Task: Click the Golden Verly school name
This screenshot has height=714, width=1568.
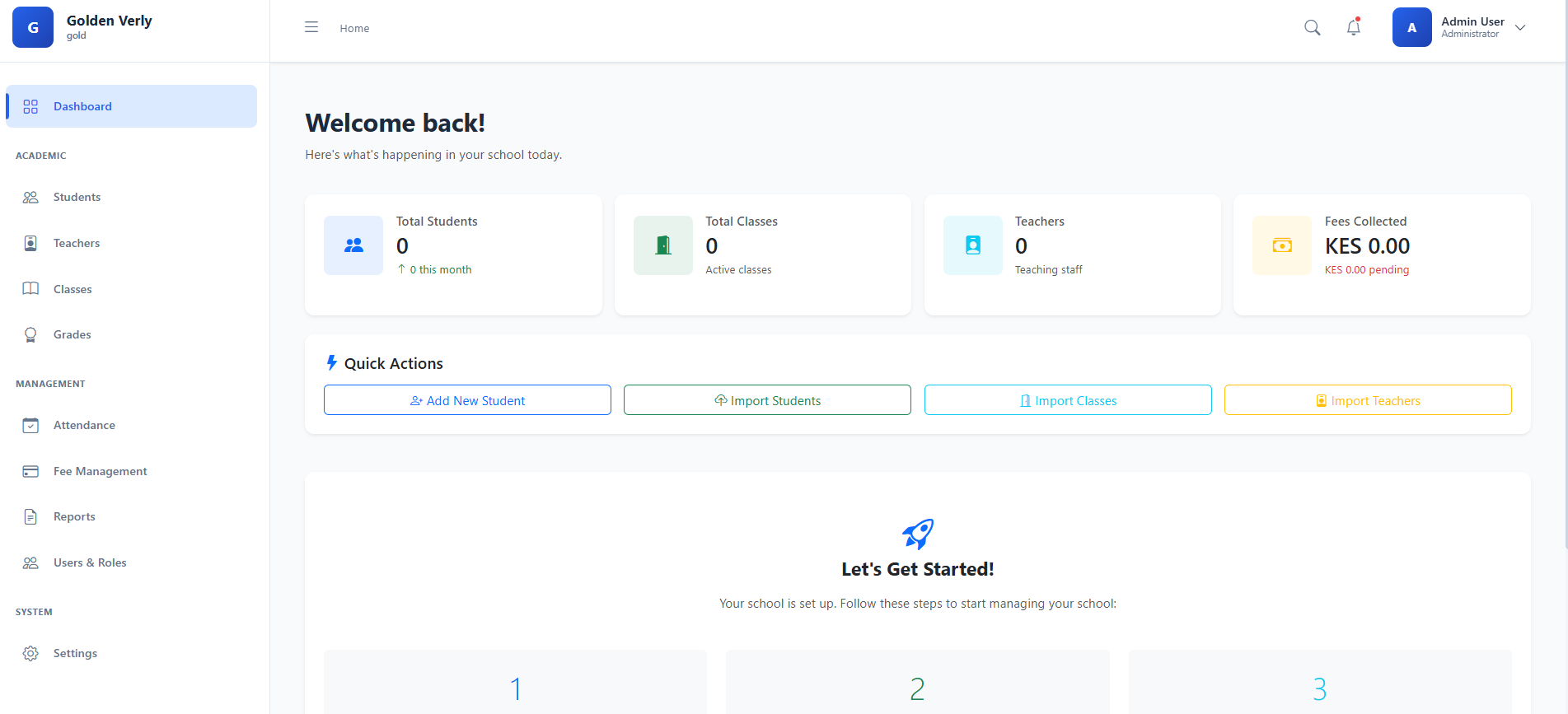Action: tap(110, 21)
